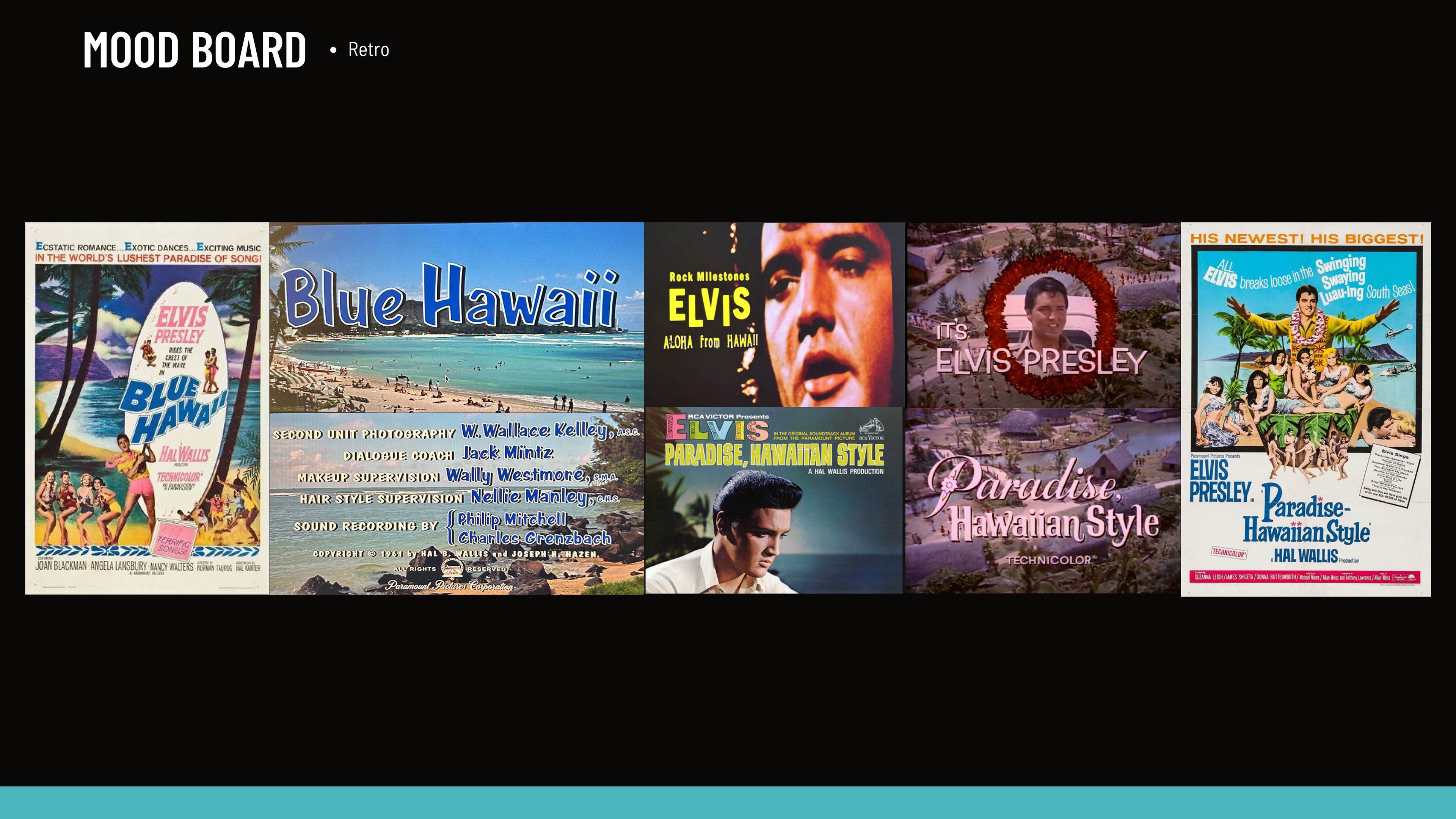Select the It's Elvis Presley lei image

click(x=1043, y=315)
